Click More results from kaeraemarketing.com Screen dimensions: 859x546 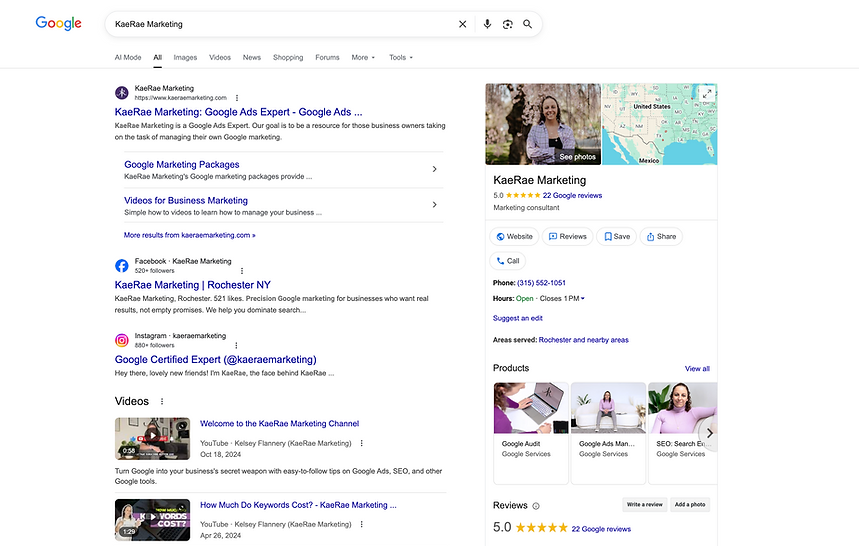pos(190,235)
